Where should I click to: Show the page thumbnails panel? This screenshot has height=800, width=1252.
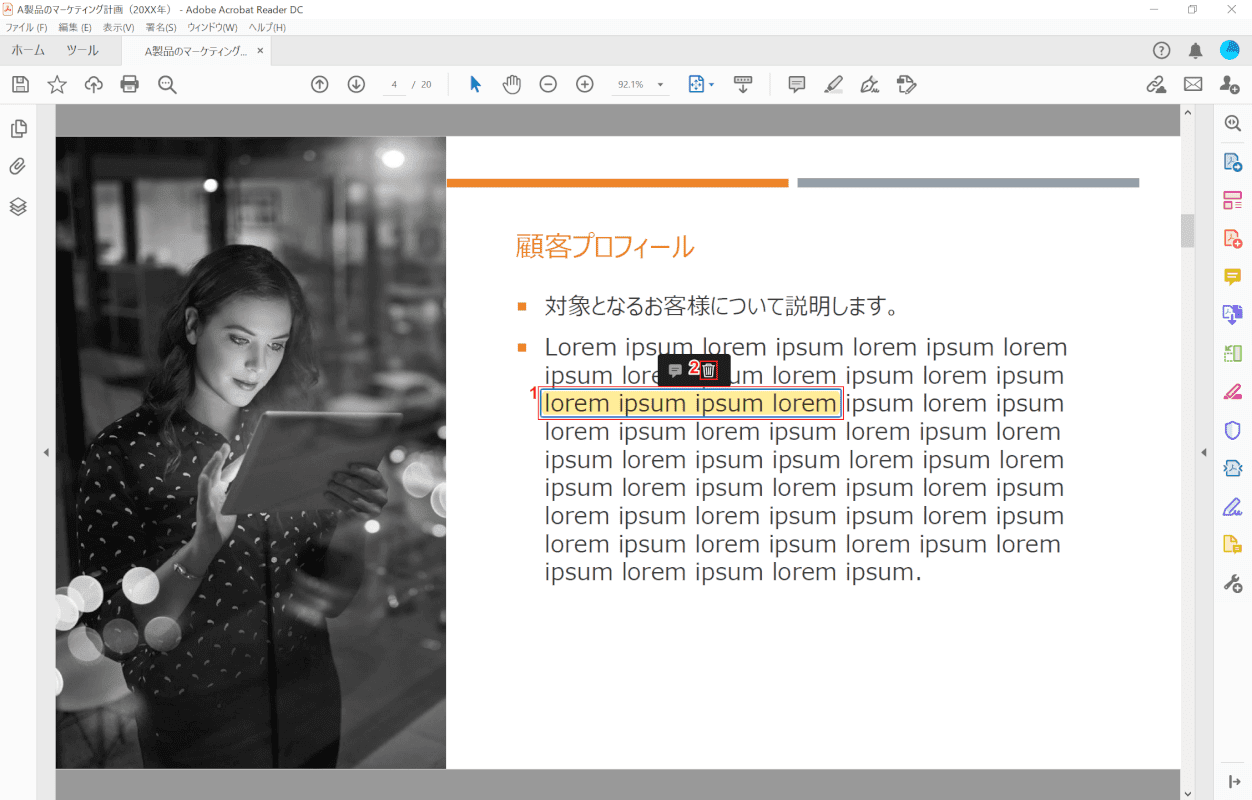point(18,129)
